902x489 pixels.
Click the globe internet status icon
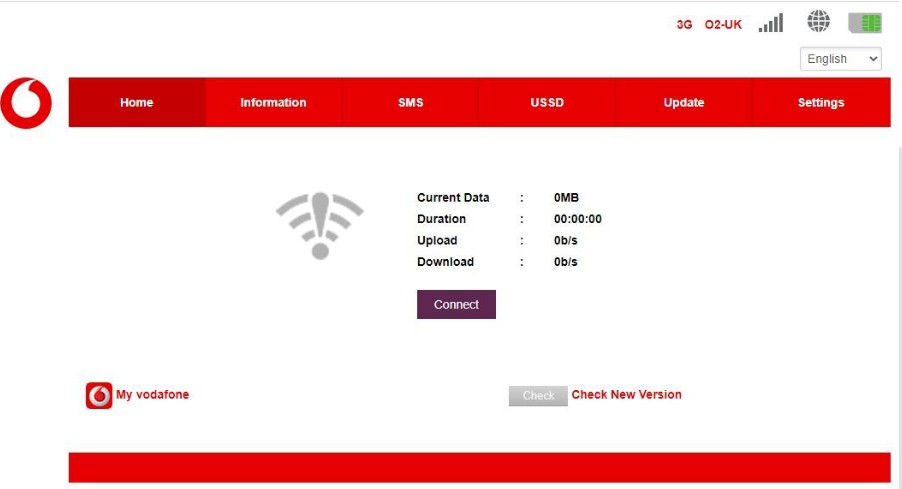pyautogui.click(x=818, y=23)
